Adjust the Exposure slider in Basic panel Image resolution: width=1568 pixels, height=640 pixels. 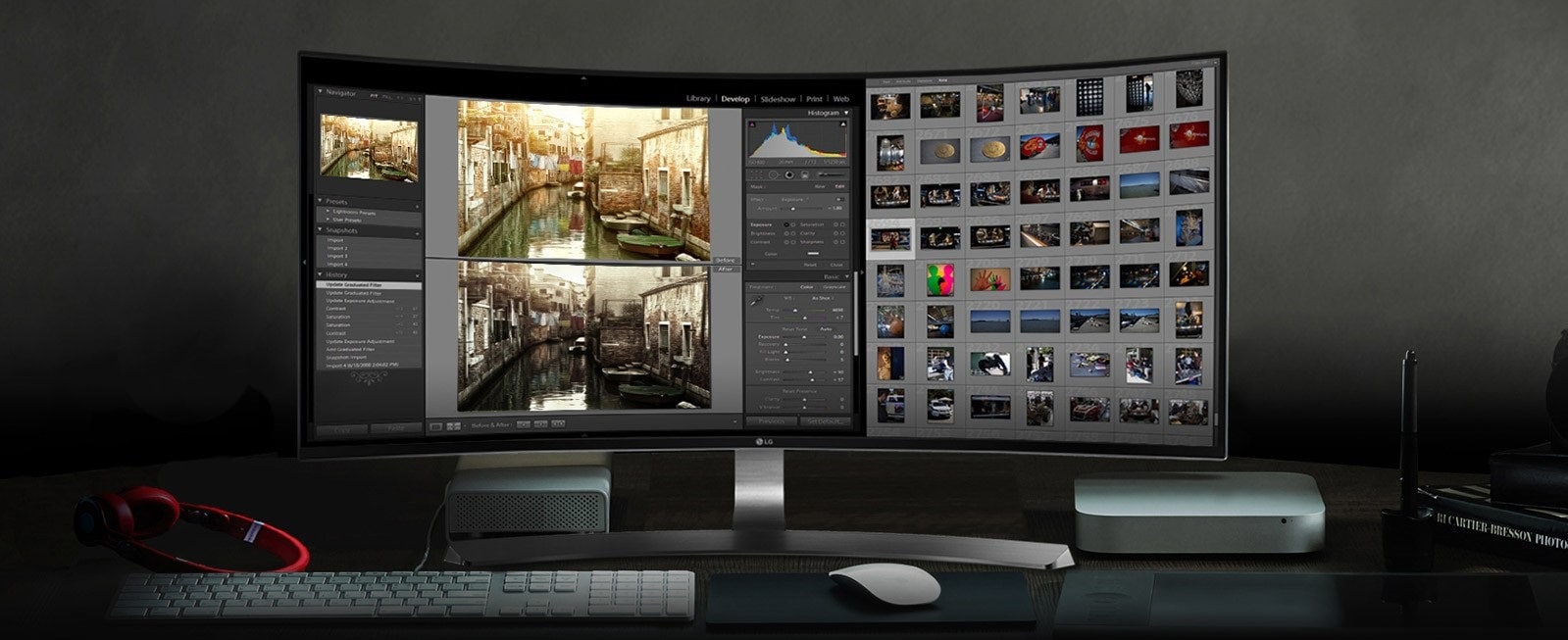click(x=804, y=337)
